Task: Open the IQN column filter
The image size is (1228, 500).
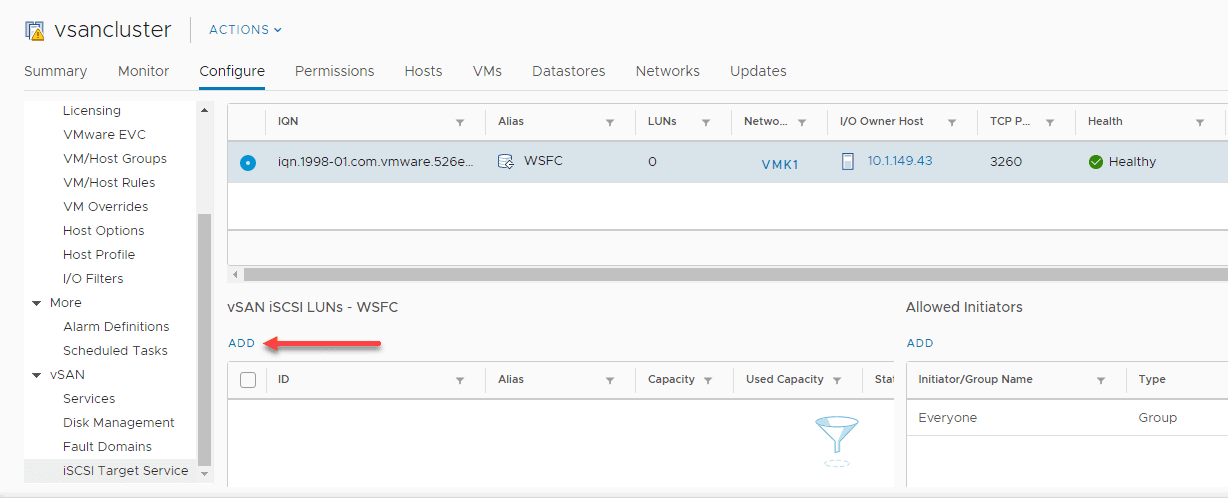Action: click(460, 122)
